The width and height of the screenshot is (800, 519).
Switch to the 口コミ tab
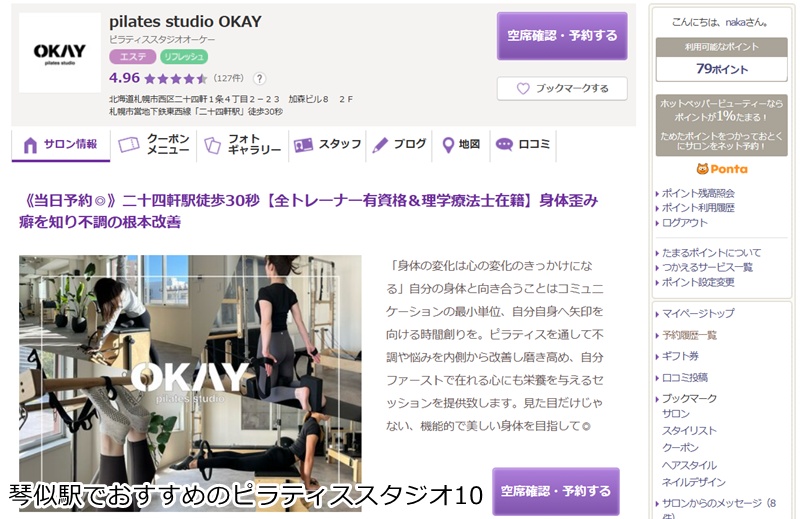point(523,146)
